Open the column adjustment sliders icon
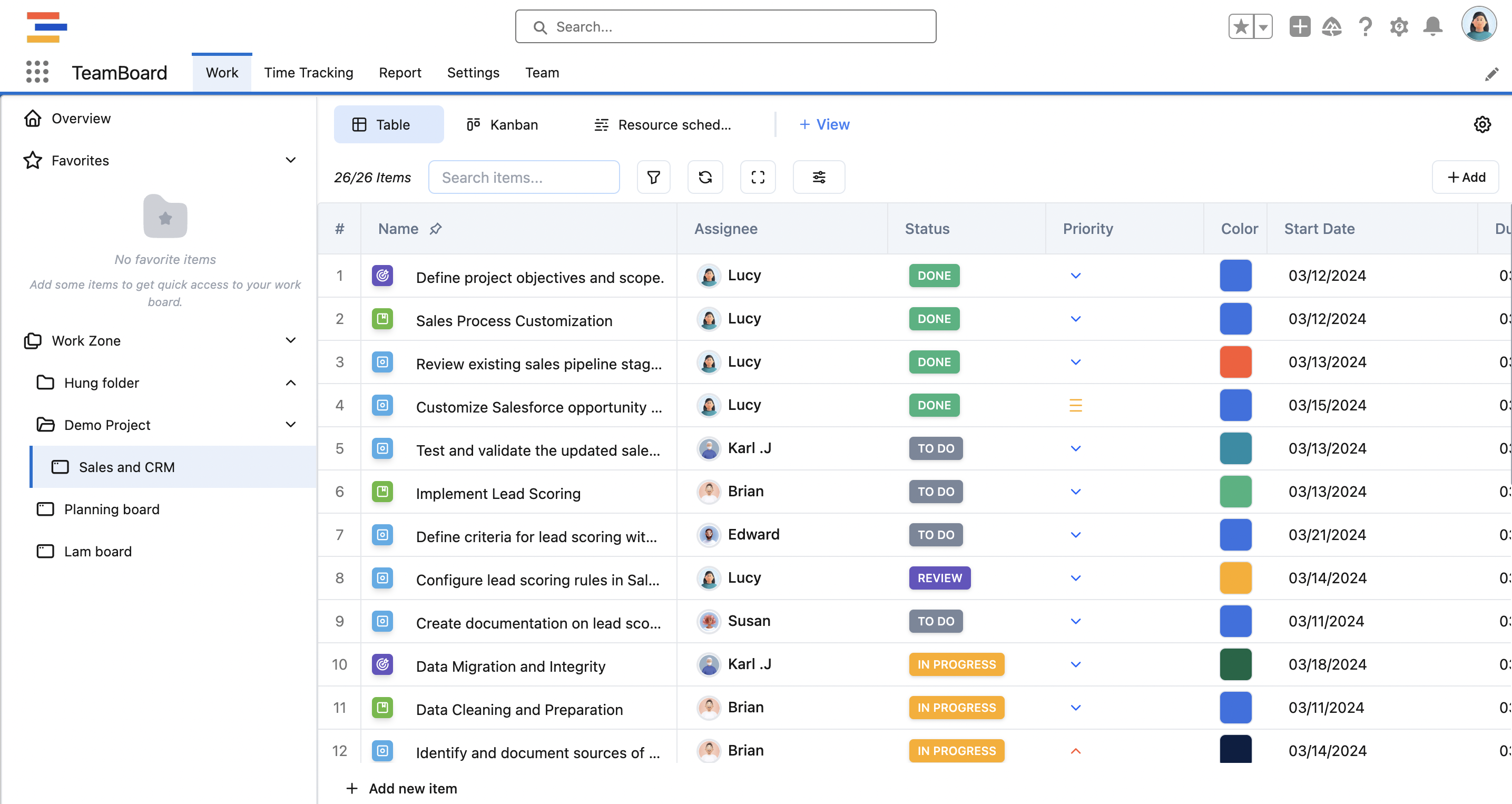This screenshot has height=804, width=1512. click(818, 177)
